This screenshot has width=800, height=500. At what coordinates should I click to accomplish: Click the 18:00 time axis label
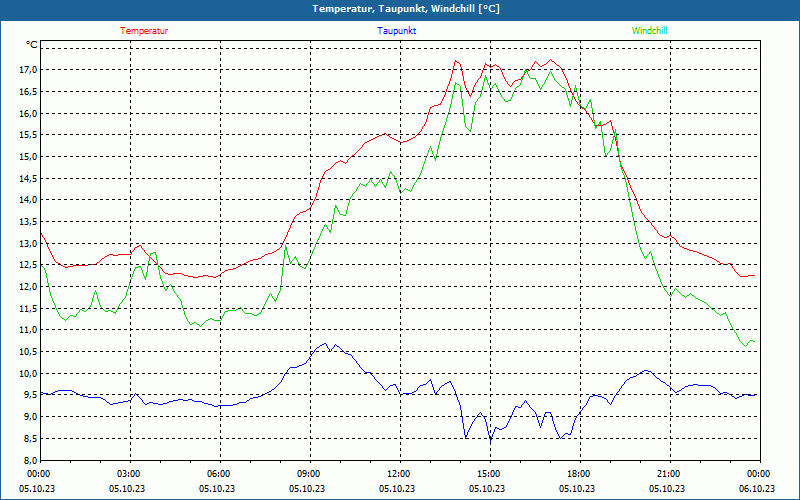coord(580,474)
